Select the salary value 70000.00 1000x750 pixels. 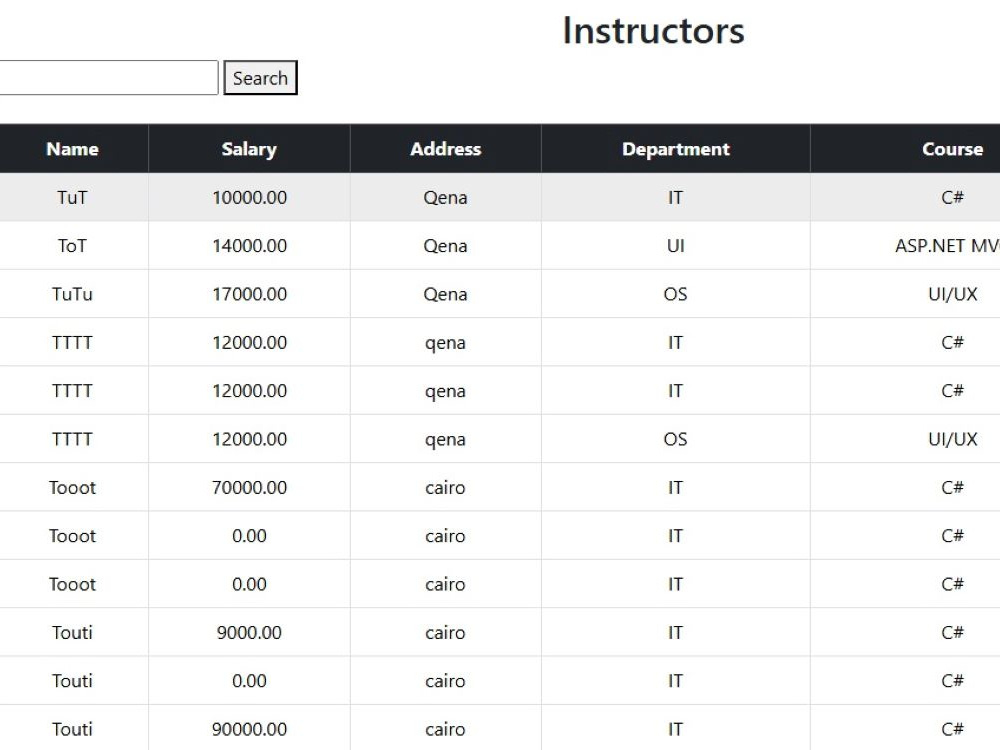pos(249,487)
